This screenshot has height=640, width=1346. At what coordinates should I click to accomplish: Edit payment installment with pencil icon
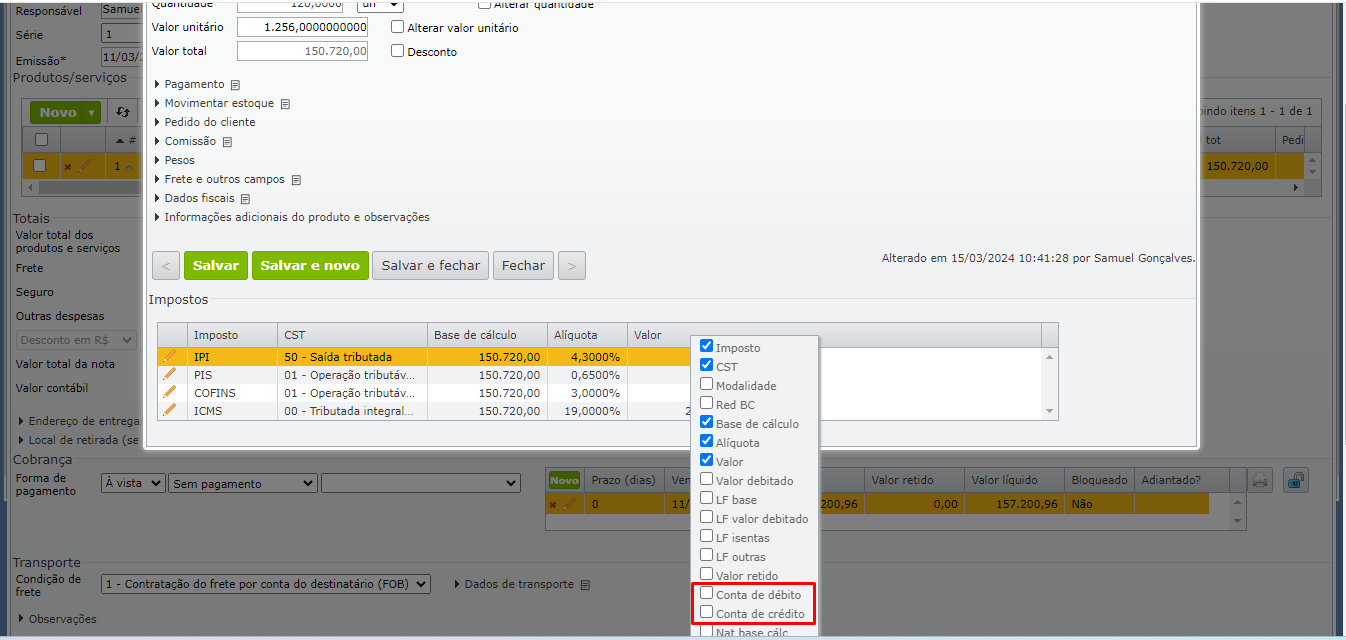569,504
